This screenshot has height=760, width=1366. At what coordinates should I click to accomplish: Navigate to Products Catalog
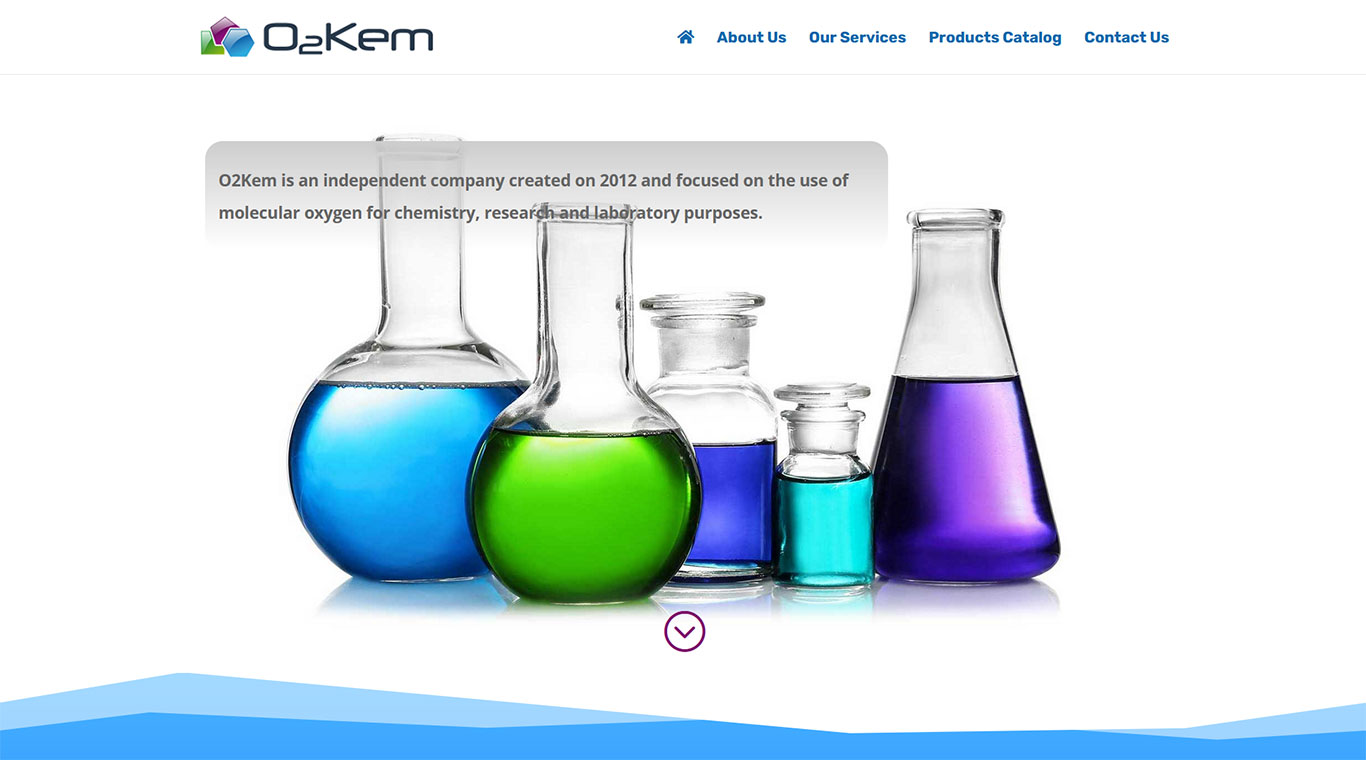(995, 37)
